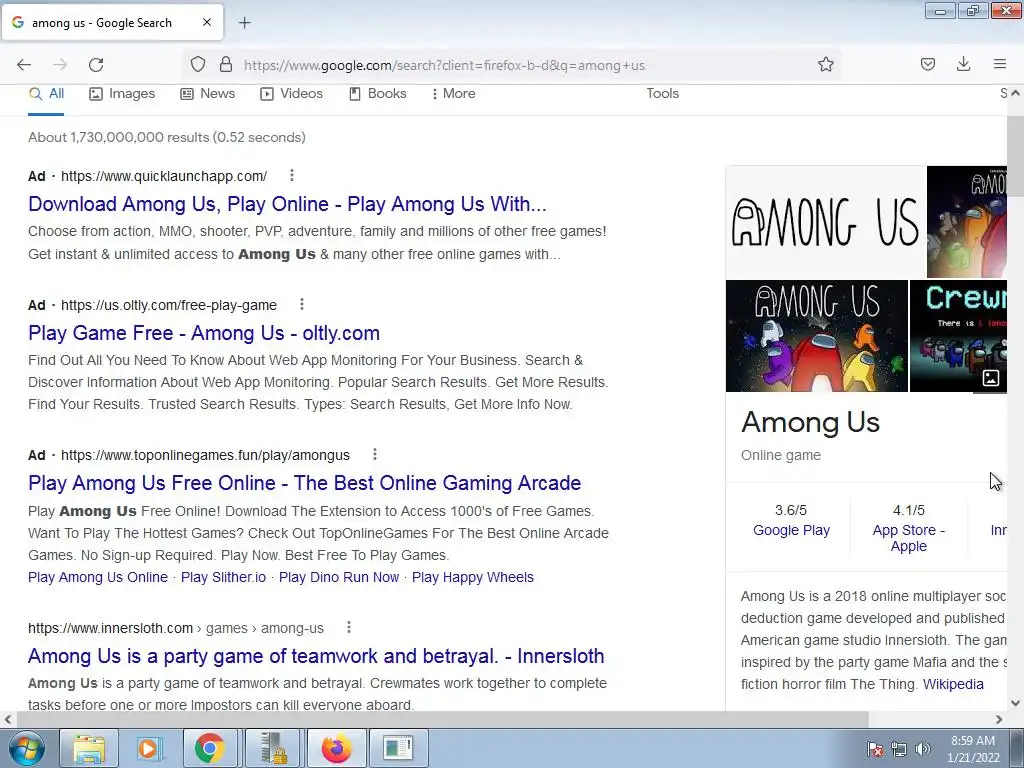Image resolution: width=1024 pixels, height=768 pixels.
Task: Open the Google Play rating link
Action: coord(791,530)
